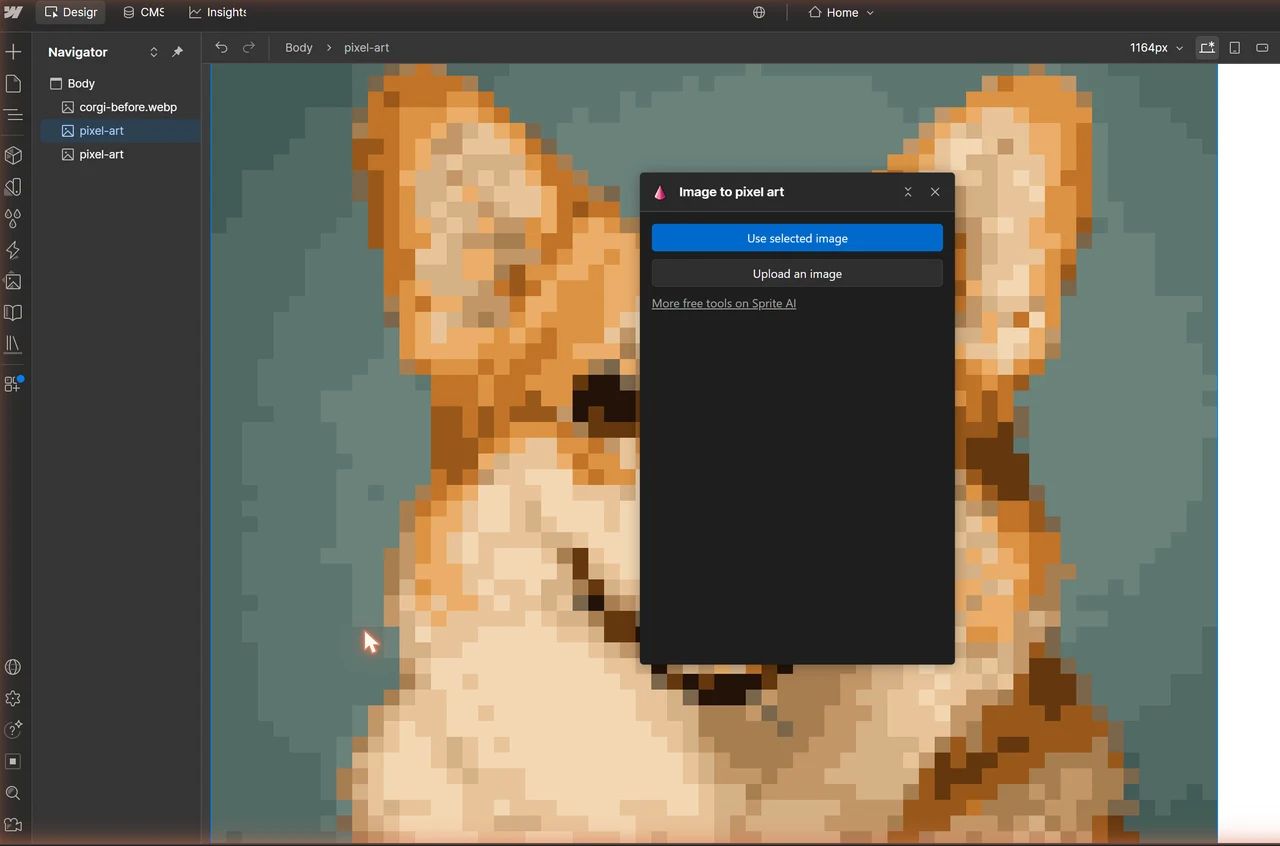Image resolution: width=1280 pixels, height=846 pixels.
Task: Switch to the tablet breakpoint
Action: click(x=1235, y=47)
